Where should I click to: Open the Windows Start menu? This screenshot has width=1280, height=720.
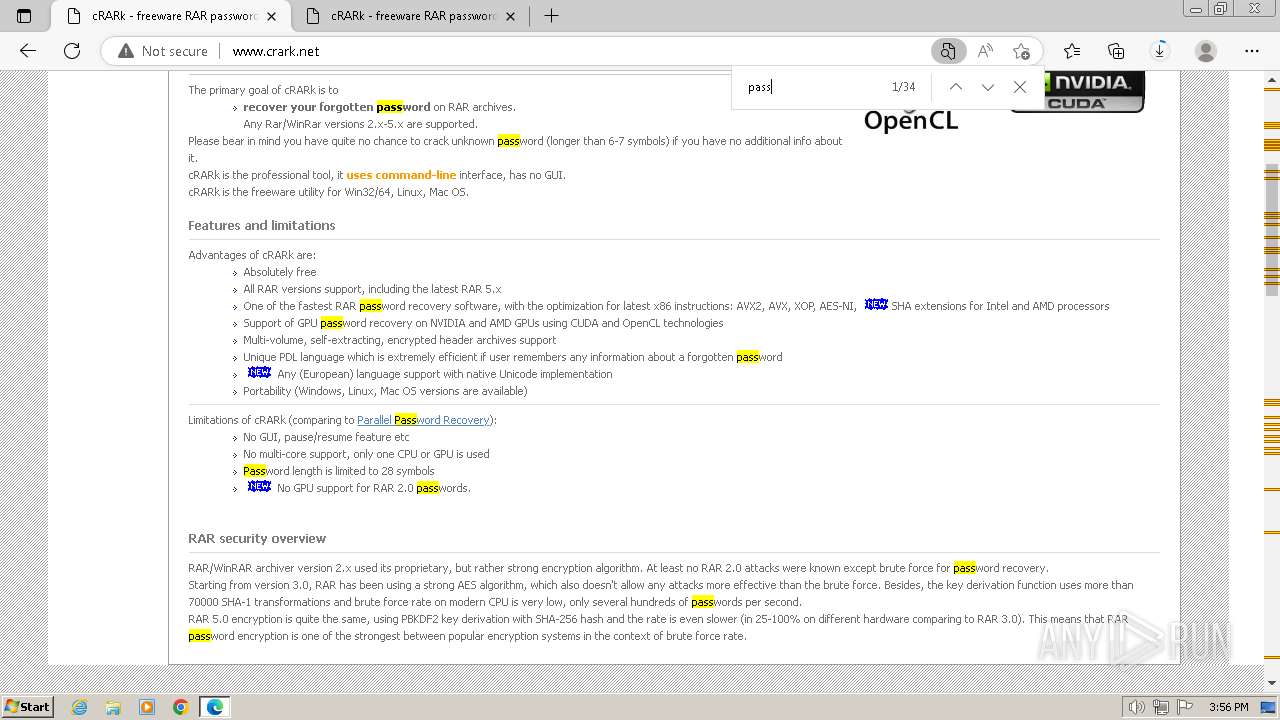click(x=28, y=707)
